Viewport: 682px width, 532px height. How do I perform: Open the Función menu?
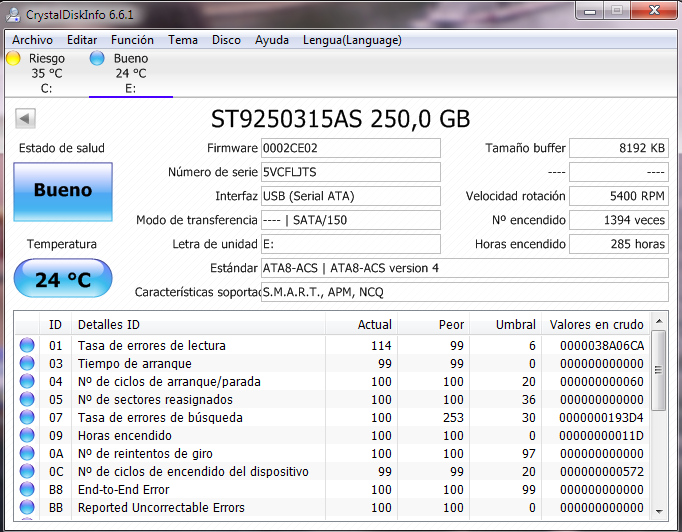pyautogui.click(x=132, y=40)
